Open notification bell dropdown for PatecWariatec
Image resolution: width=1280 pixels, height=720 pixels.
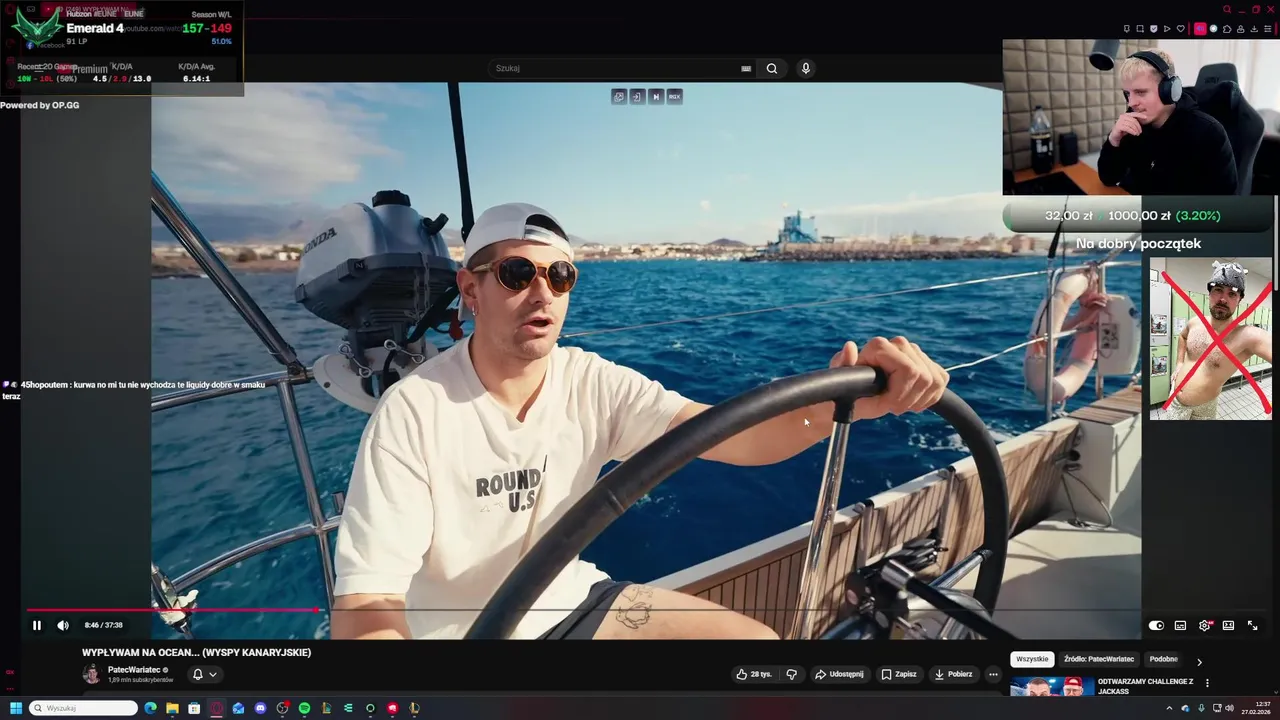click(204, 674)
